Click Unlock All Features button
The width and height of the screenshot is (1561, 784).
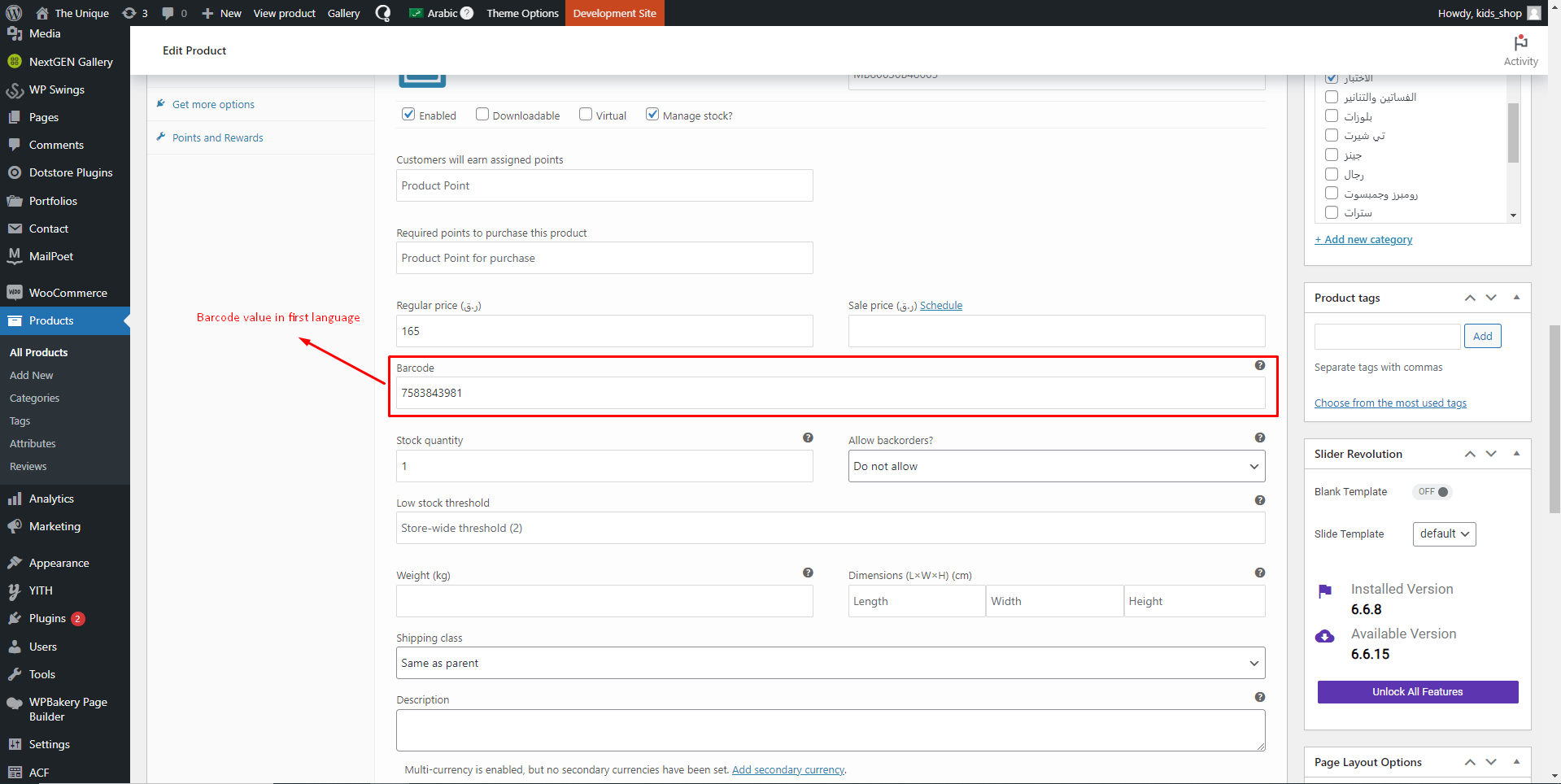pyautogui.click(x=1417, y=691)
